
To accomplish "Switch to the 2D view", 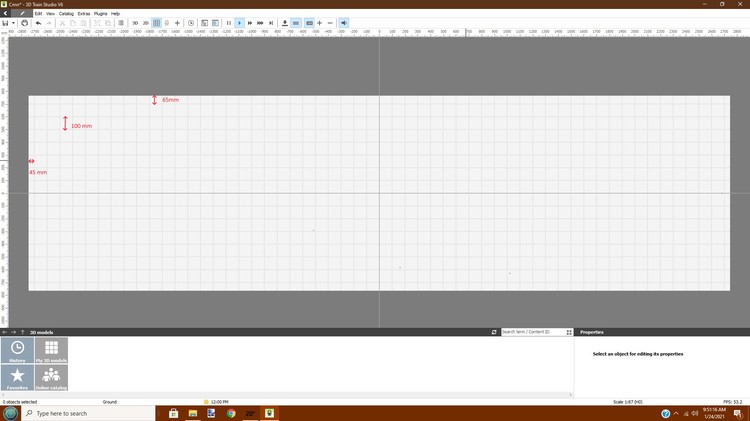I will 145,23.
